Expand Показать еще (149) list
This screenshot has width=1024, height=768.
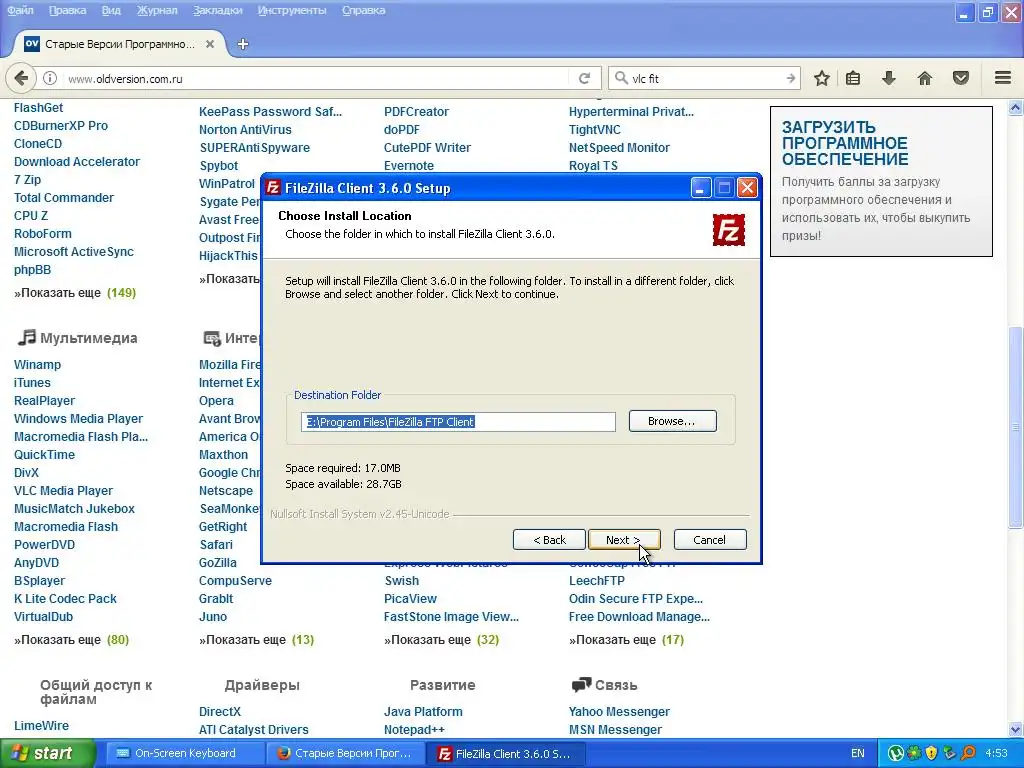coord(75,293)
